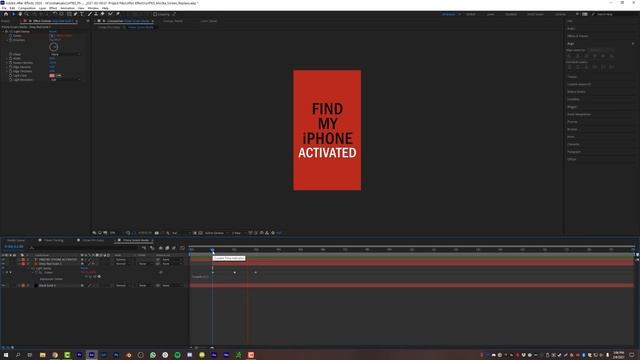Click the third Center keyframe in the timeline
Screen dimensions: 640x360
click(x=256, y=273)
